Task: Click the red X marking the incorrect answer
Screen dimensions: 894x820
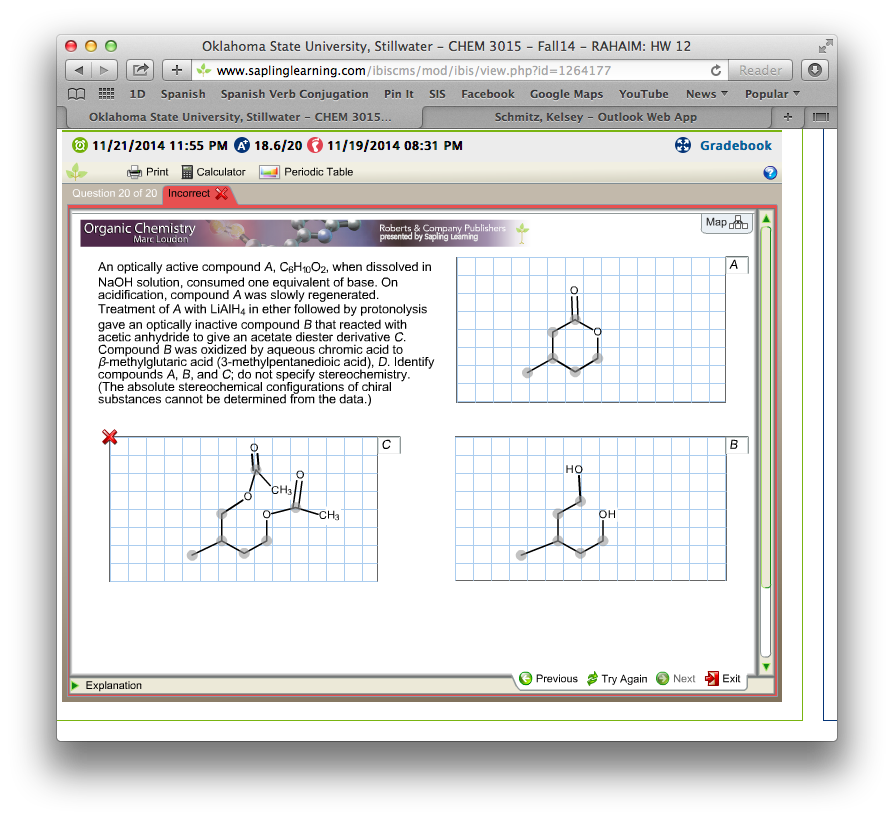Action: (x=110, y=437)
